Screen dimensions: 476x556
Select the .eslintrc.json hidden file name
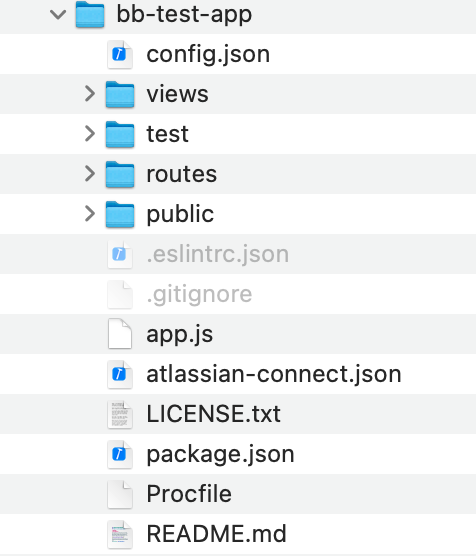click(x=218, y=255)
